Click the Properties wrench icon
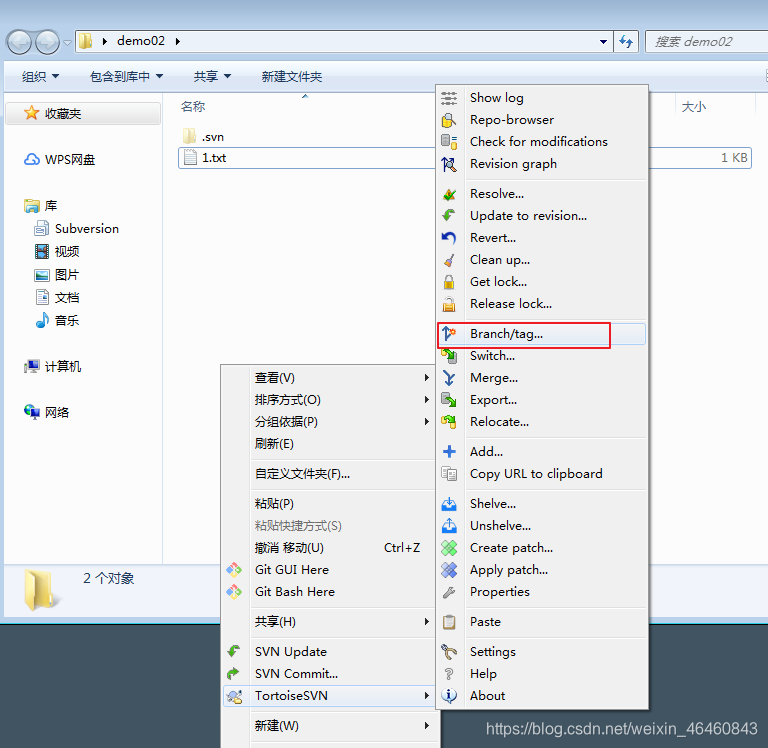Image resolution: width=768 pixels, height=748 pixels. tap(449, 592)
